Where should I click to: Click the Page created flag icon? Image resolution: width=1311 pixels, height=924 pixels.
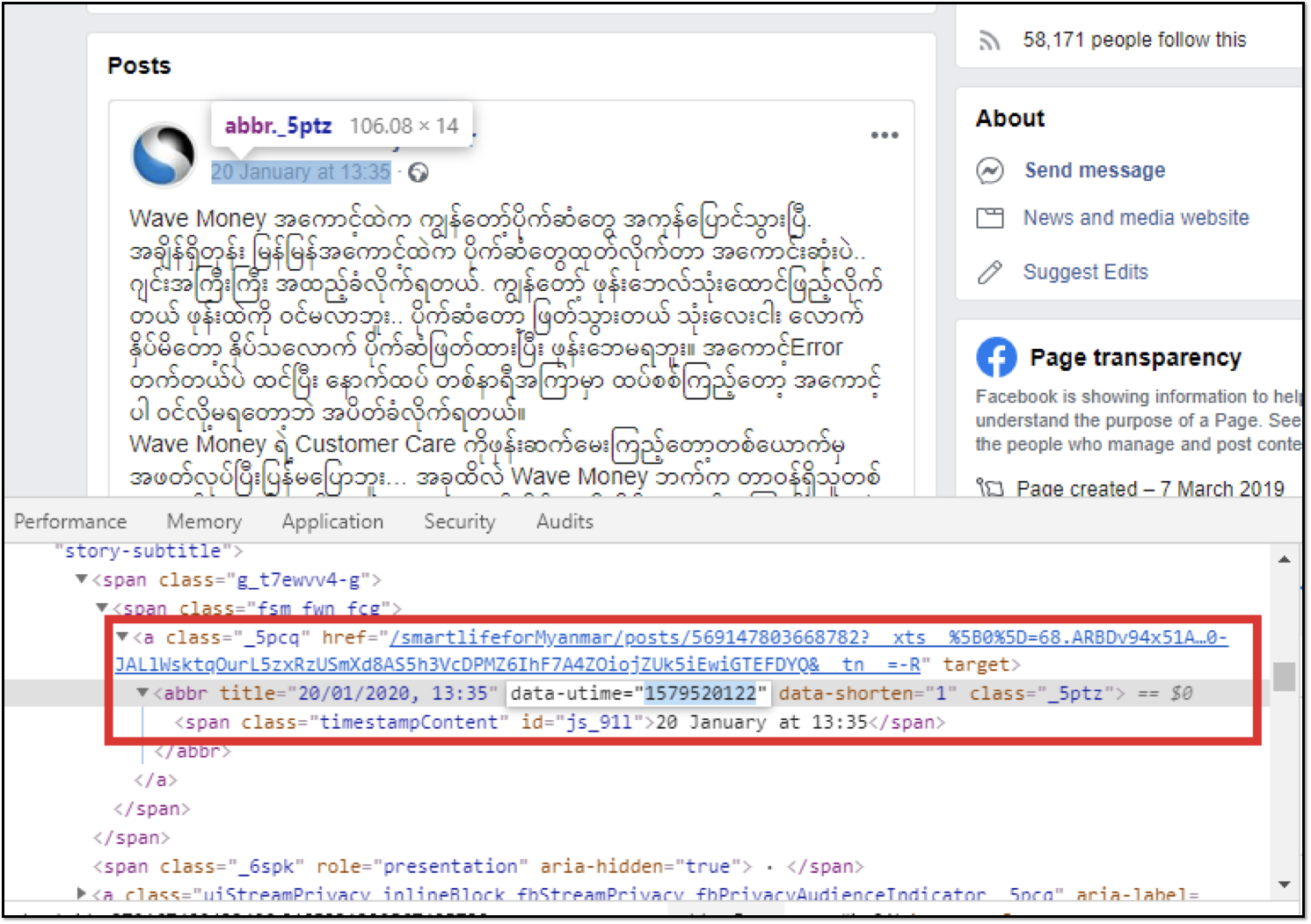[990, 488]
